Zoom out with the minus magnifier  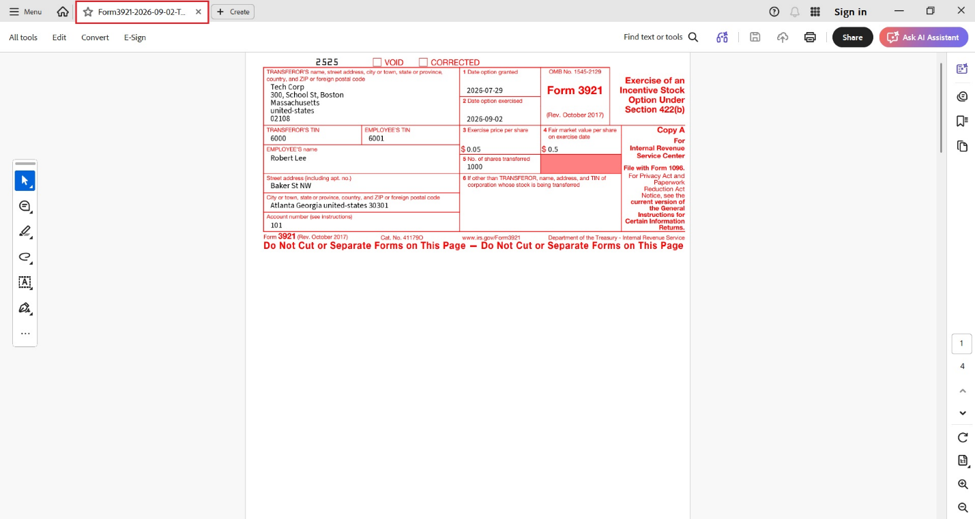[963, 507]
